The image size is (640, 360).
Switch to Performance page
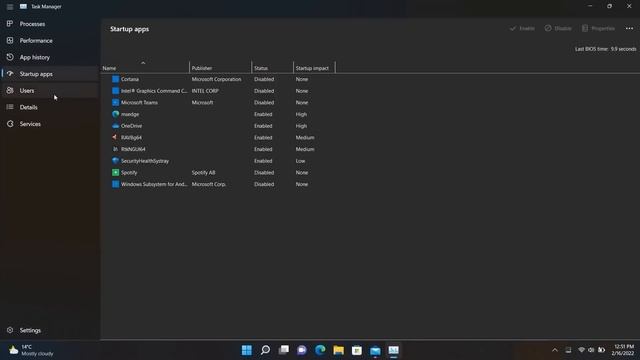pyautogui.click(x=50, y=40)
